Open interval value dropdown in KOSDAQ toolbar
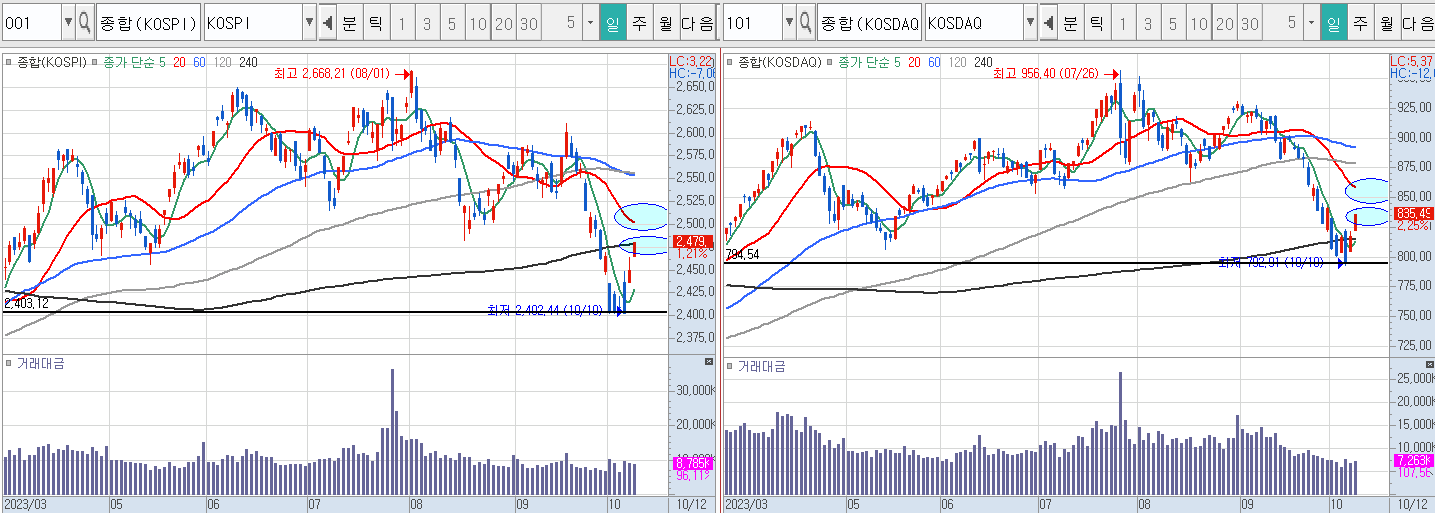Viewport: 1435px width, 513px height. click(1310, 22)
